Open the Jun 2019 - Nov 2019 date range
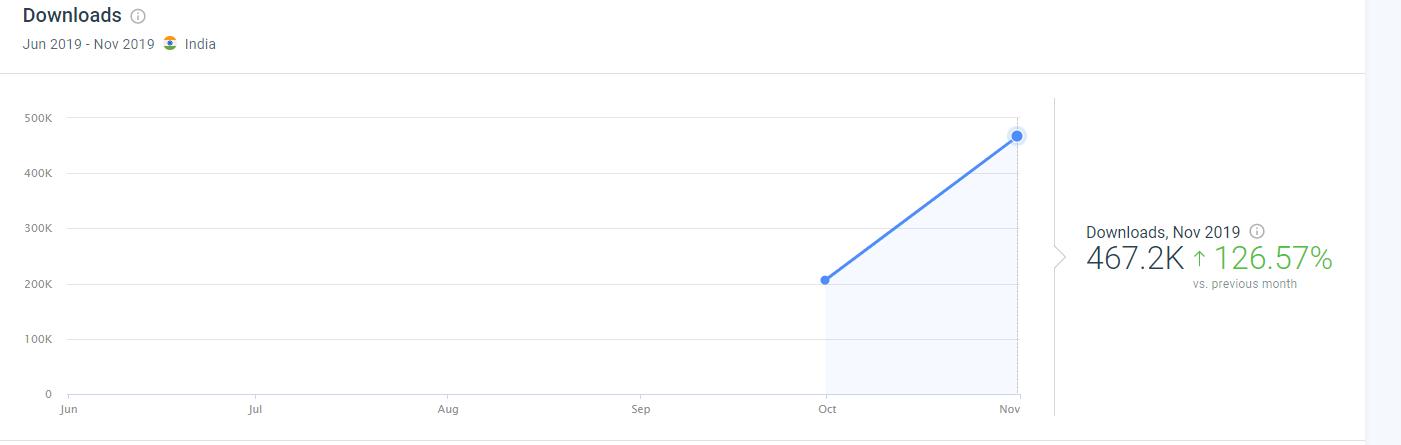1401x445 pixels. point(88,44)
